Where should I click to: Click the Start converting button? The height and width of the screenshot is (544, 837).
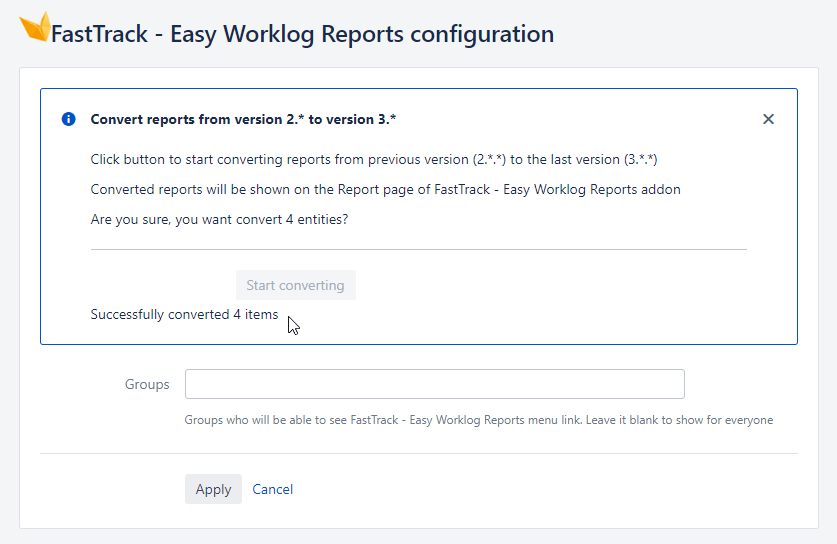296,285
